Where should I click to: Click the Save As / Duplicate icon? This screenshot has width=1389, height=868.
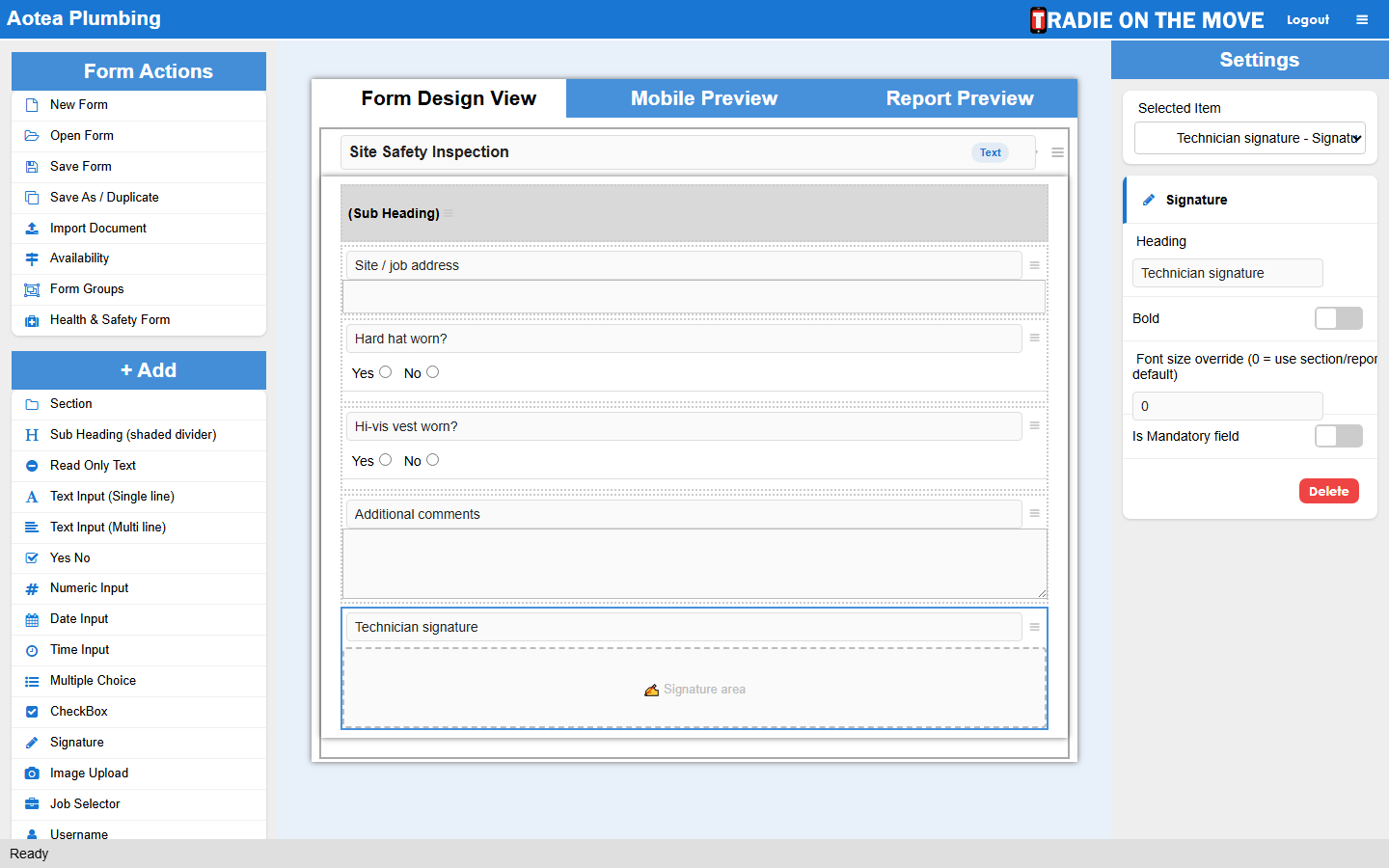tap(32, 198)
